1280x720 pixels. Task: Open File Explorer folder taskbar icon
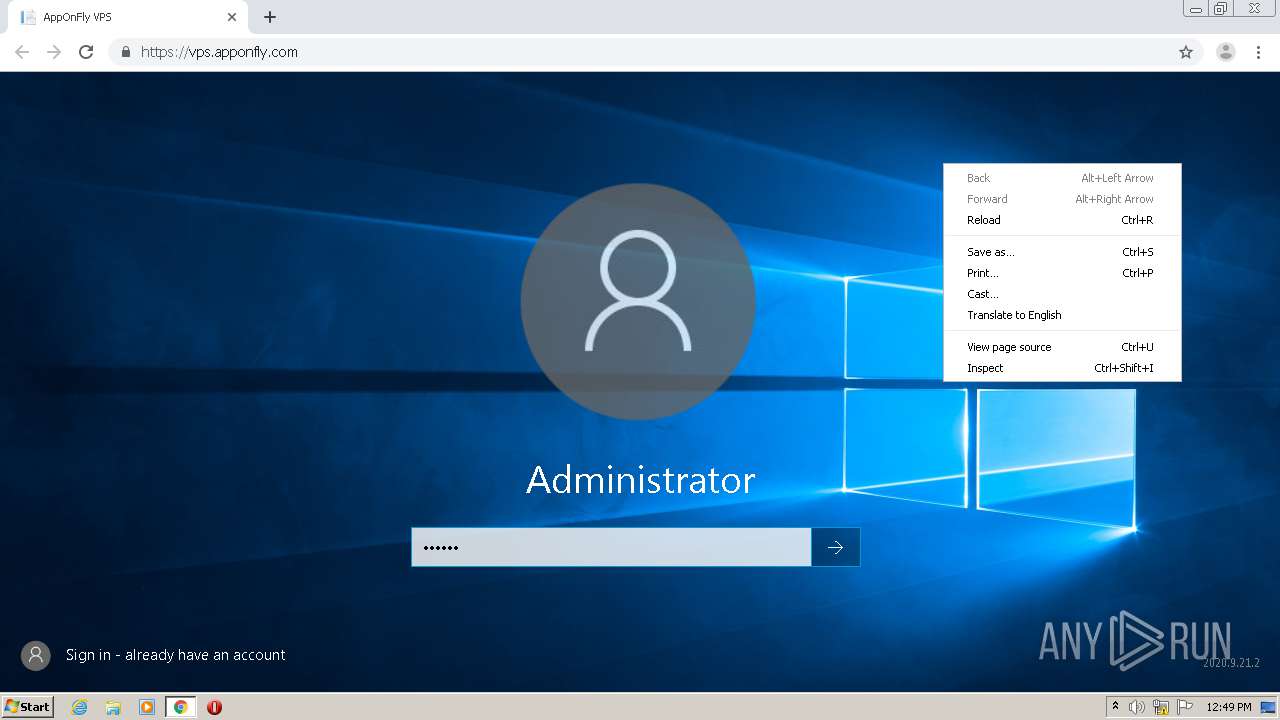[x=113, y=707]
